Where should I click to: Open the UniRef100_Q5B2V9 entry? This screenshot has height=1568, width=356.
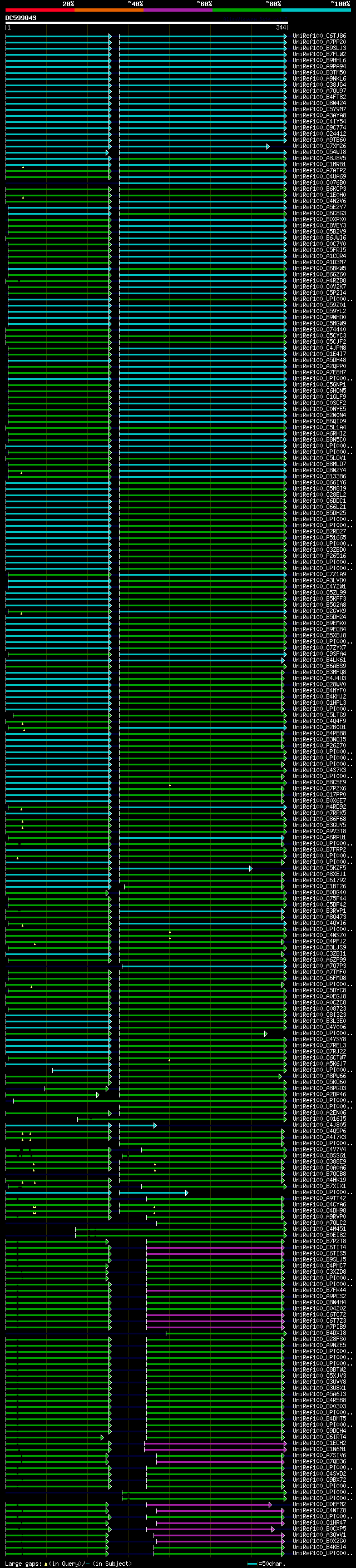tap(319, 231)
